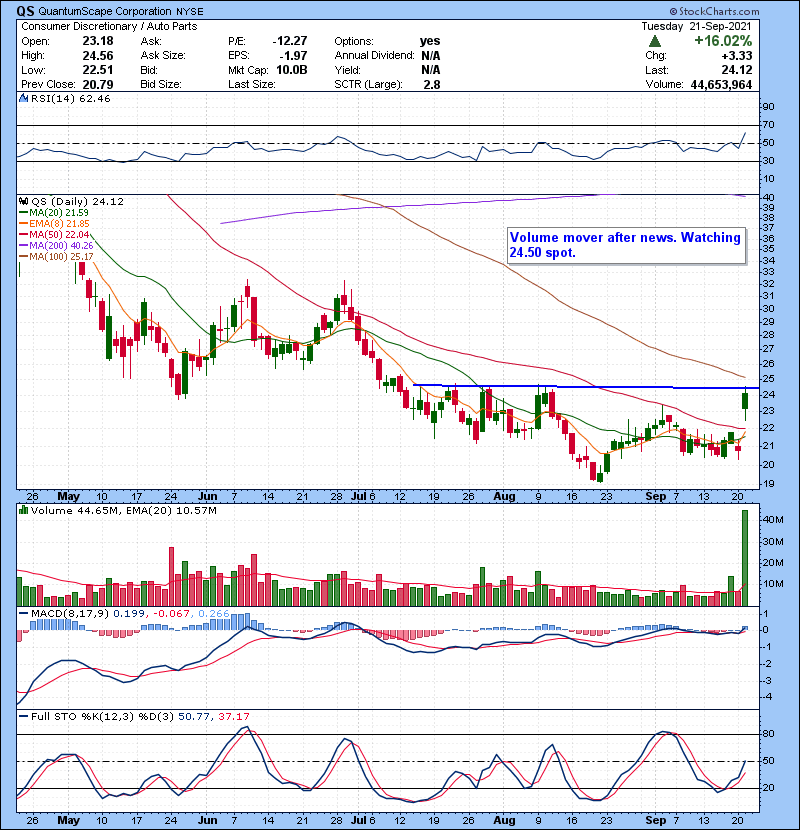This screenshot has height=830, width=800.
Task: Click the NYSE exchange label
Action: pos(189,11)
